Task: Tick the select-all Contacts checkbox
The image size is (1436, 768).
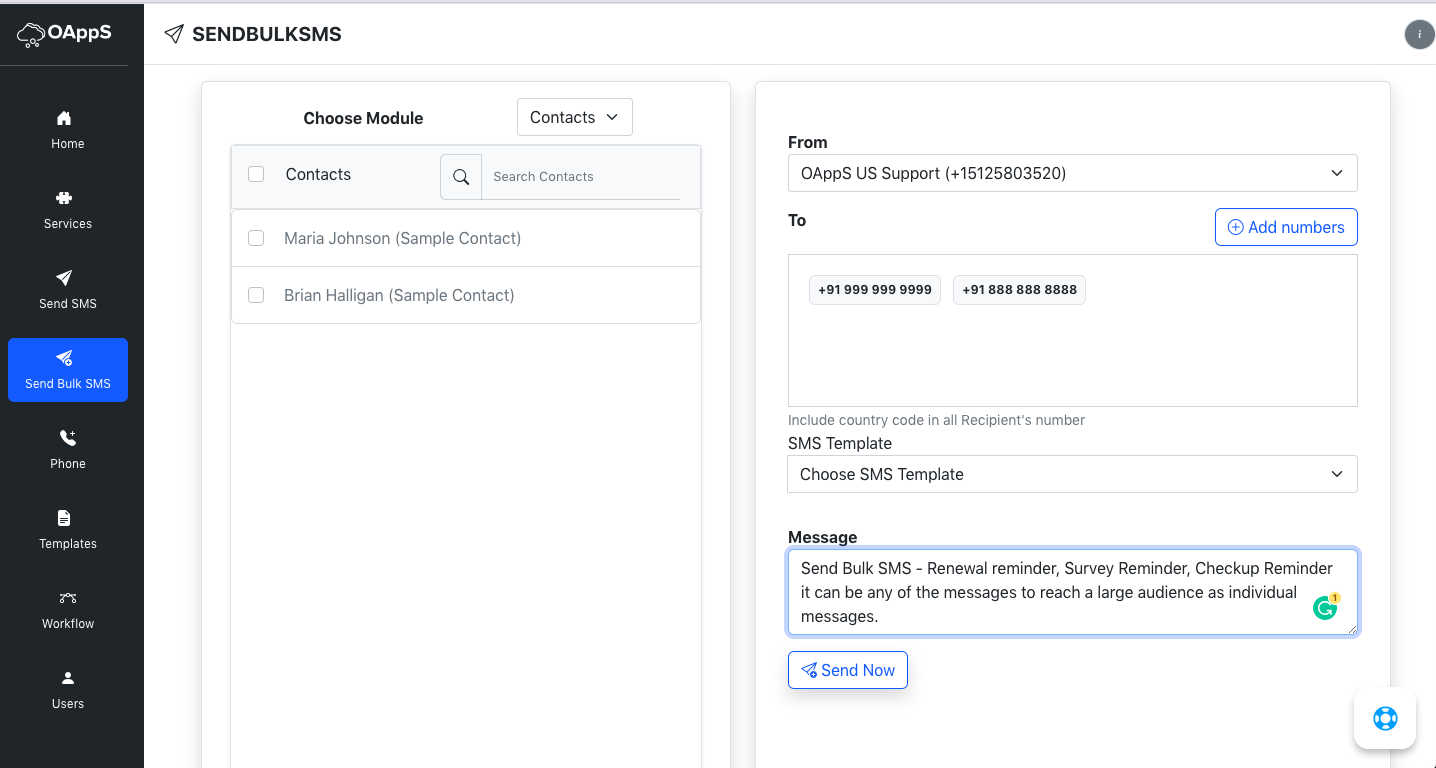Action: tap(256, 174)
